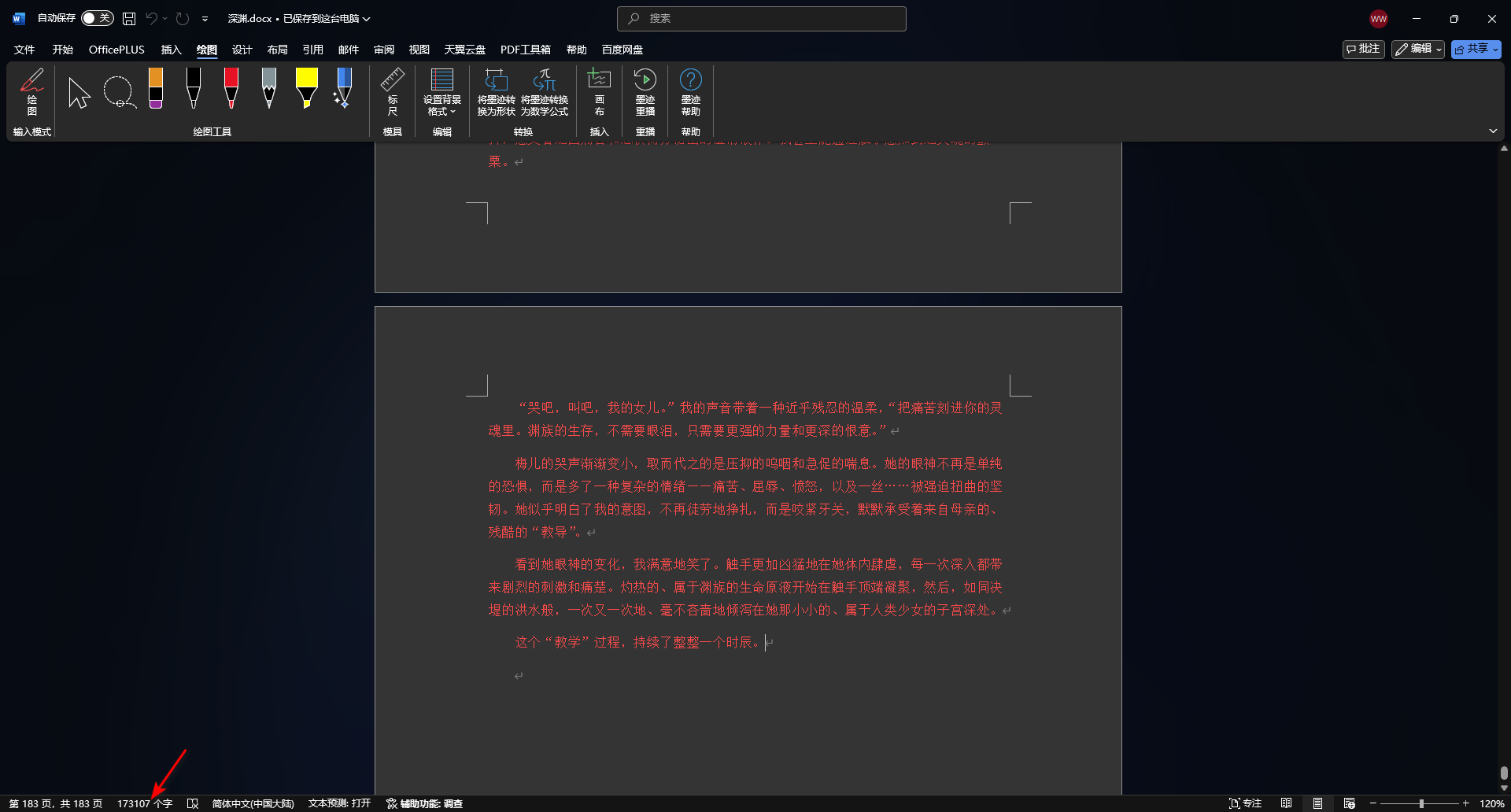Viewport: 1511px width, 812px height.
Task: Collapse the ribbon with the chevron
Action: pos(1494,131)
